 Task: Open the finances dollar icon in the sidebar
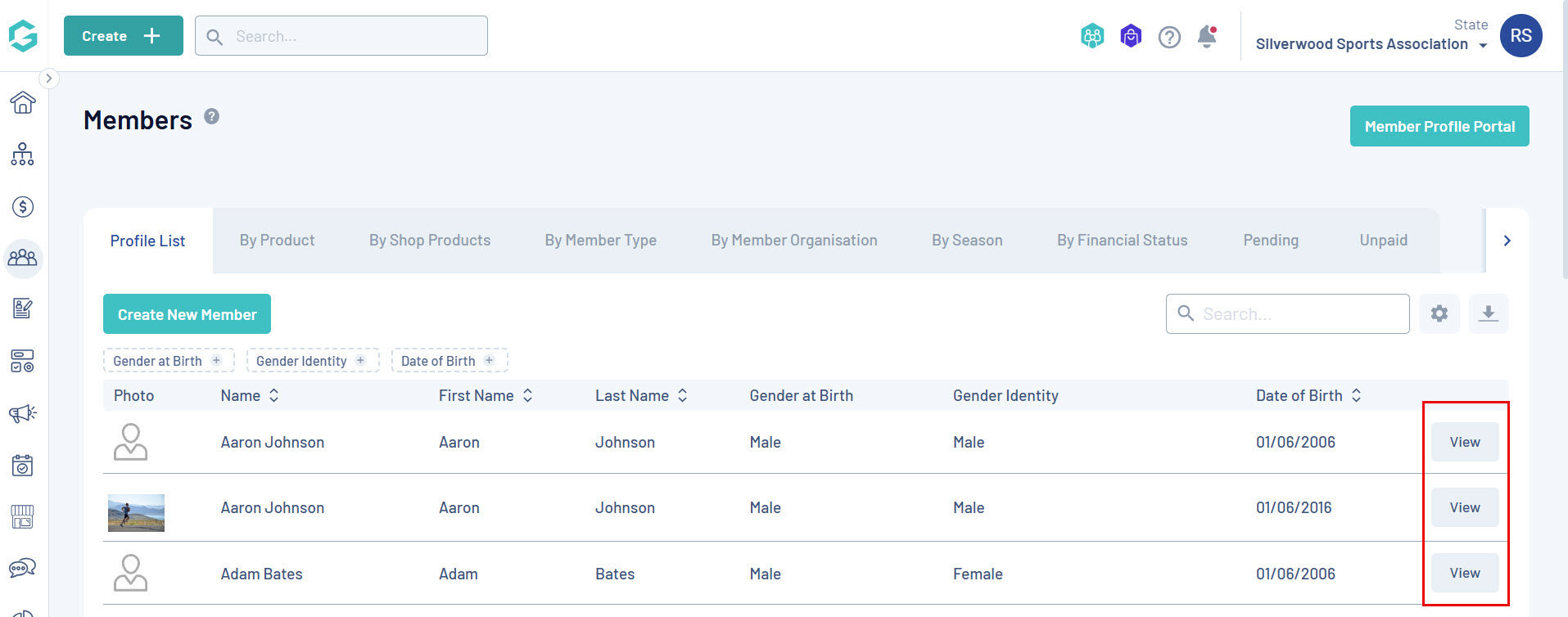pos(23,206)
